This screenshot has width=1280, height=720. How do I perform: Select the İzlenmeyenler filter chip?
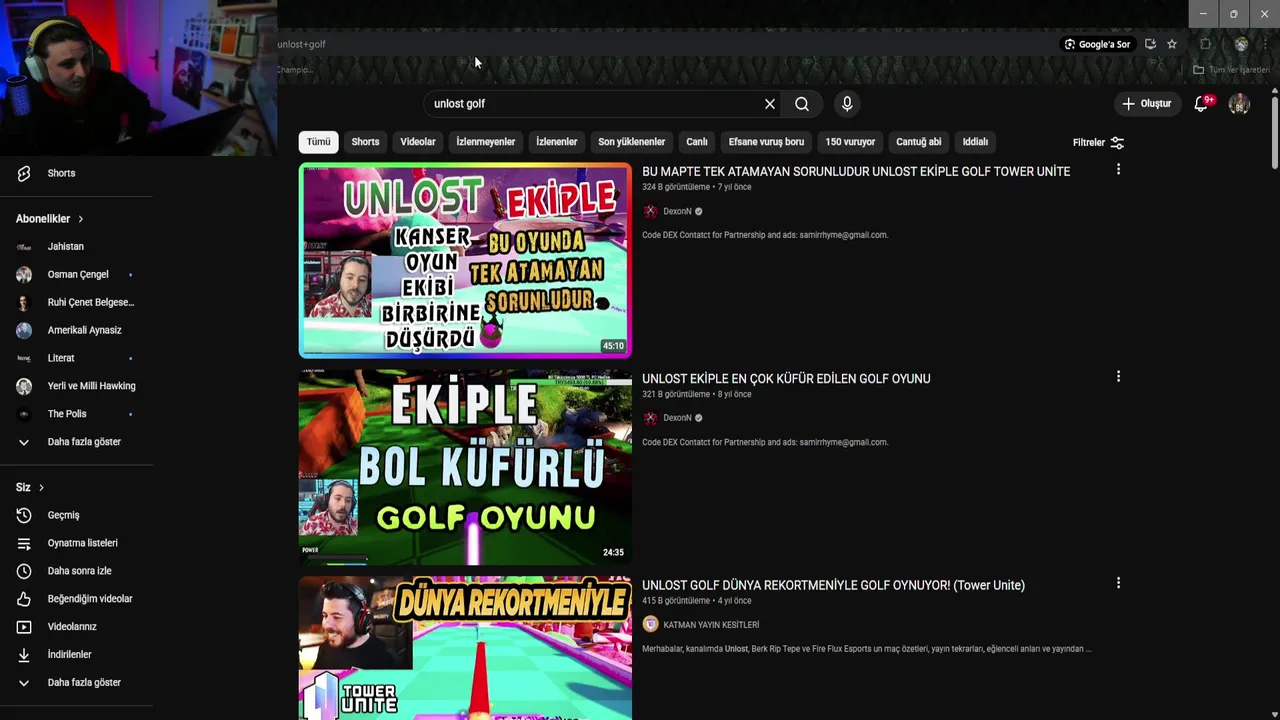click(x=486, y=142)
